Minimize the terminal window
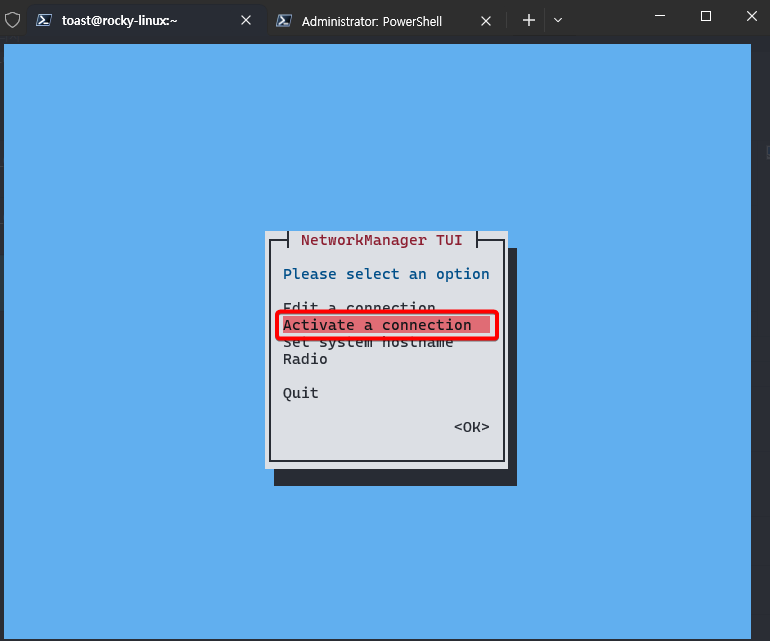The width and height of the screenshot is (770, 641). coord(660,16)
